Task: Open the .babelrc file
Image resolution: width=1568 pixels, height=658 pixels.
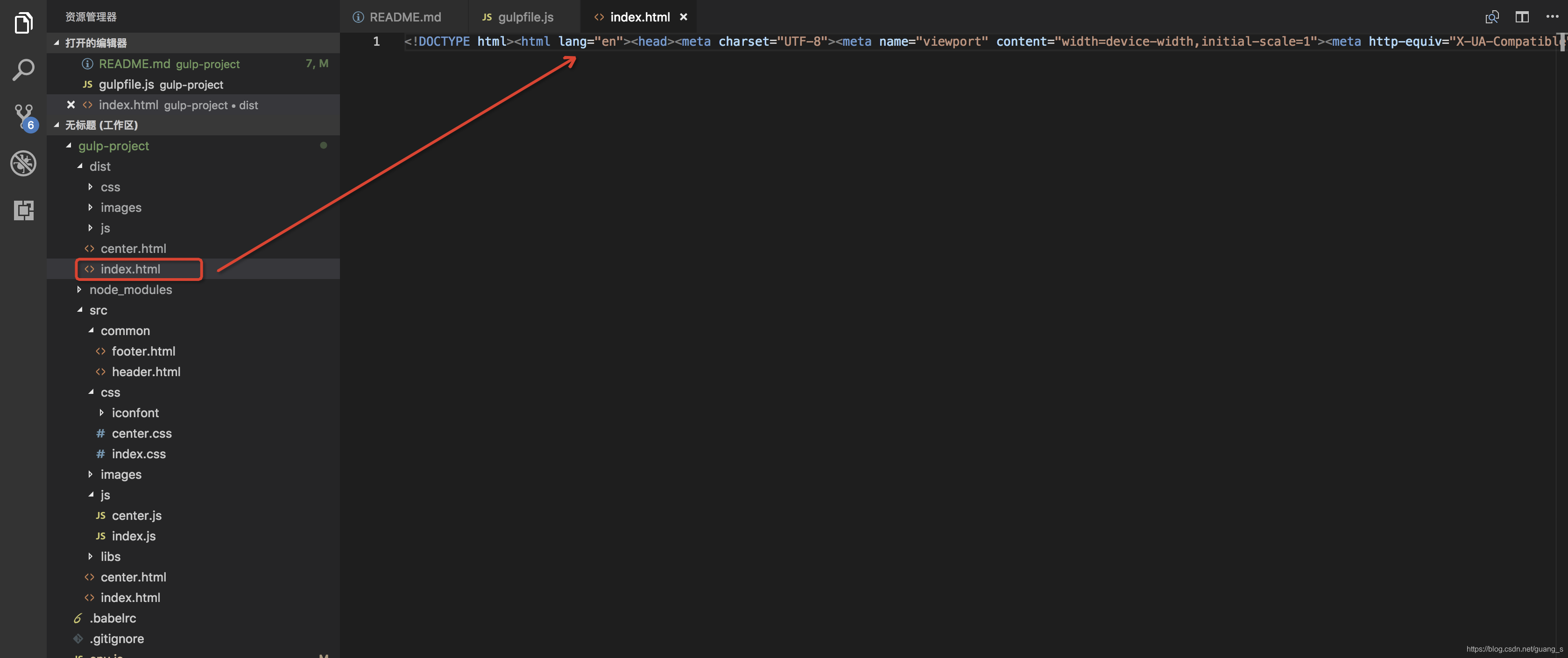Action: click(193, 618)
